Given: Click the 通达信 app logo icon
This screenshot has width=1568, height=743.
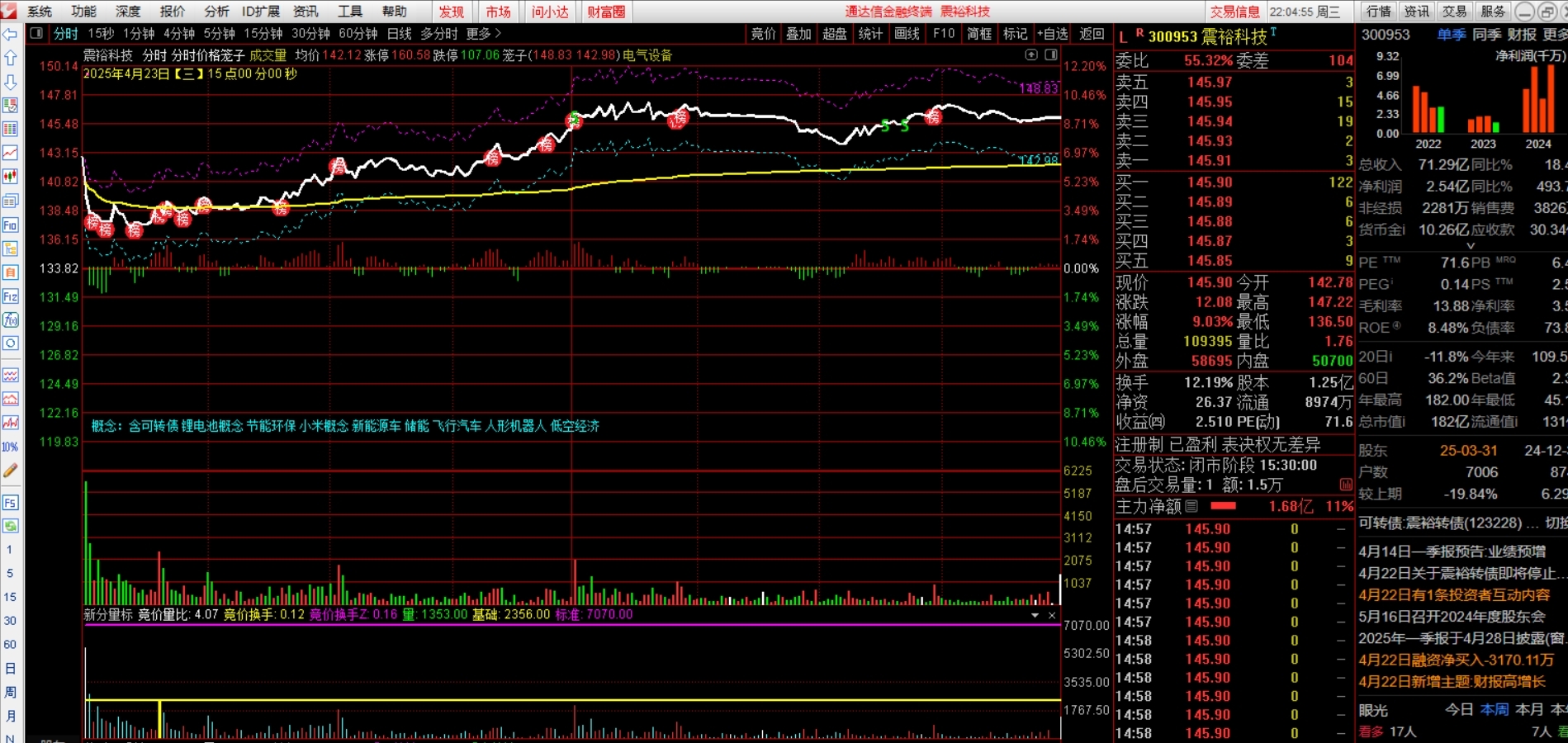Looking at the screenshot, I should point(10,11).
